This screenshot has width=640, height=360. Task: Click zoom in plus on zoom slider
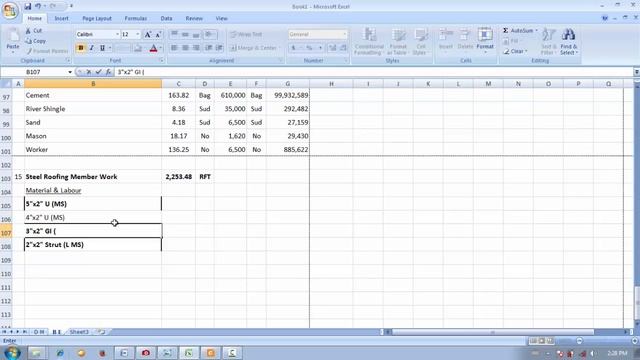coord(634,340)
